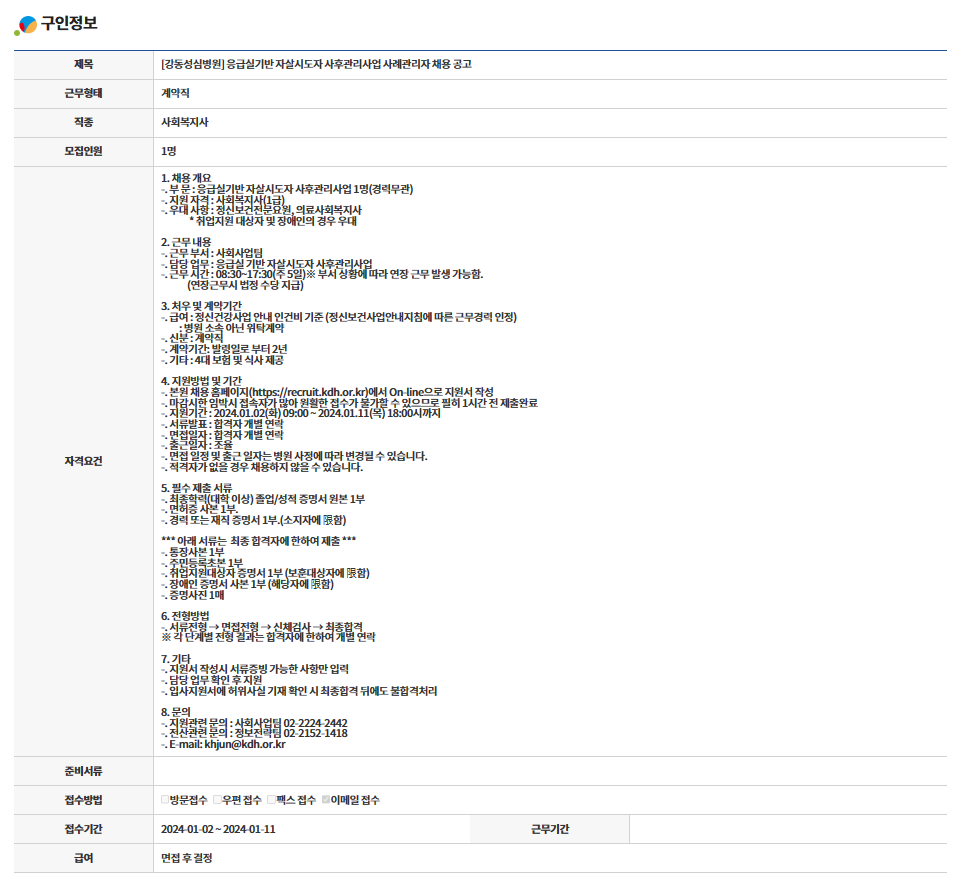Click the khjun@kdh.or.kr email address
The height and width of the screenshot is (873, 972).
tap(245, 744)
